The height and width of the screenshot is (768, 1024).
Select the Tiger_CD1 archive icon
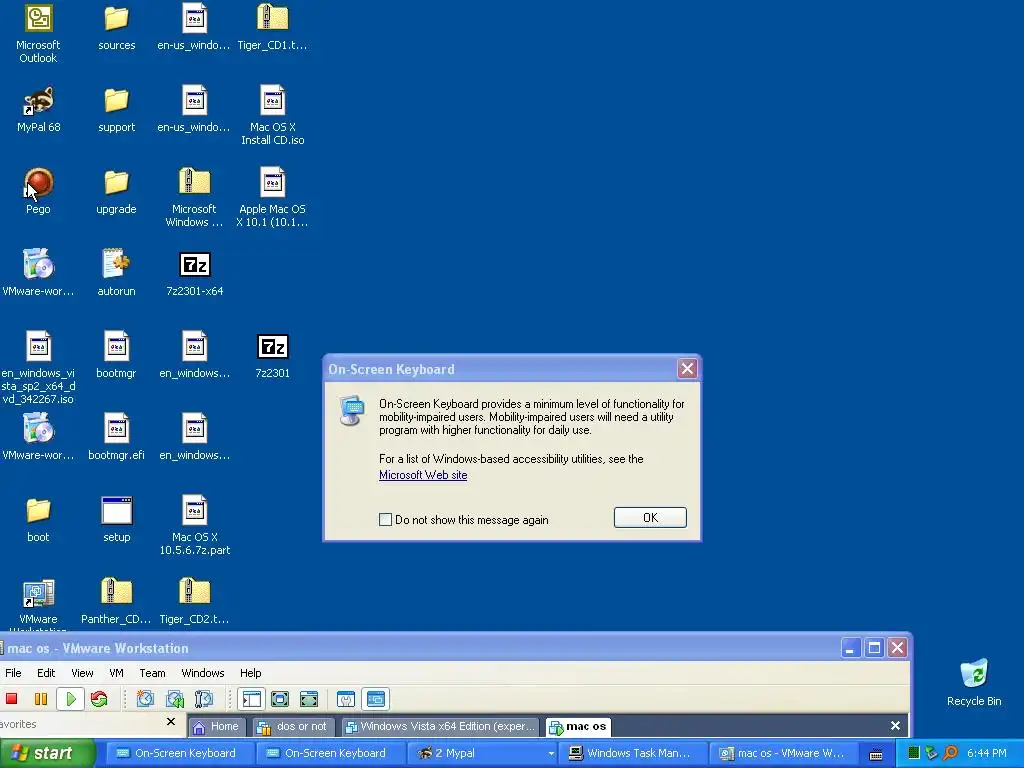(272, 27)
